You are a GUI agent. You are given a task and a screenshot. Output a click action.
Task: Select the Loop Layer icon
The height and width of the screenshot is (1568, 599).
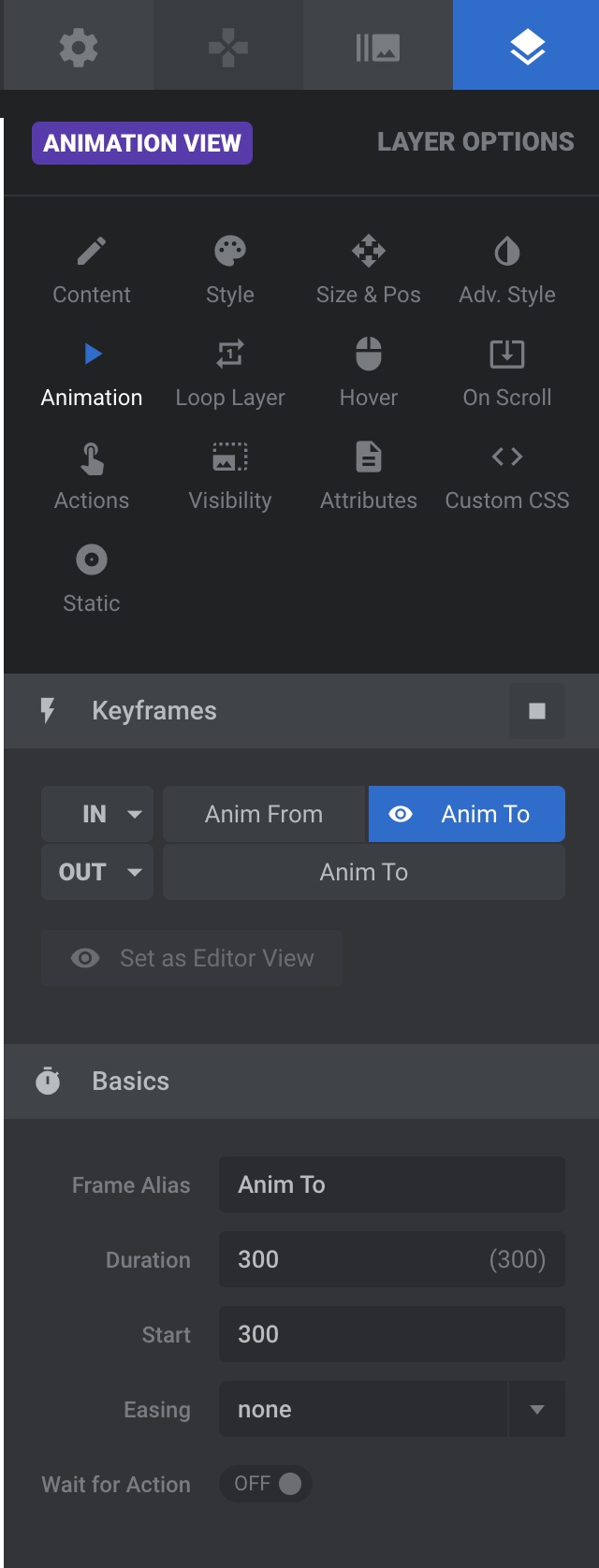click(230, 354)
